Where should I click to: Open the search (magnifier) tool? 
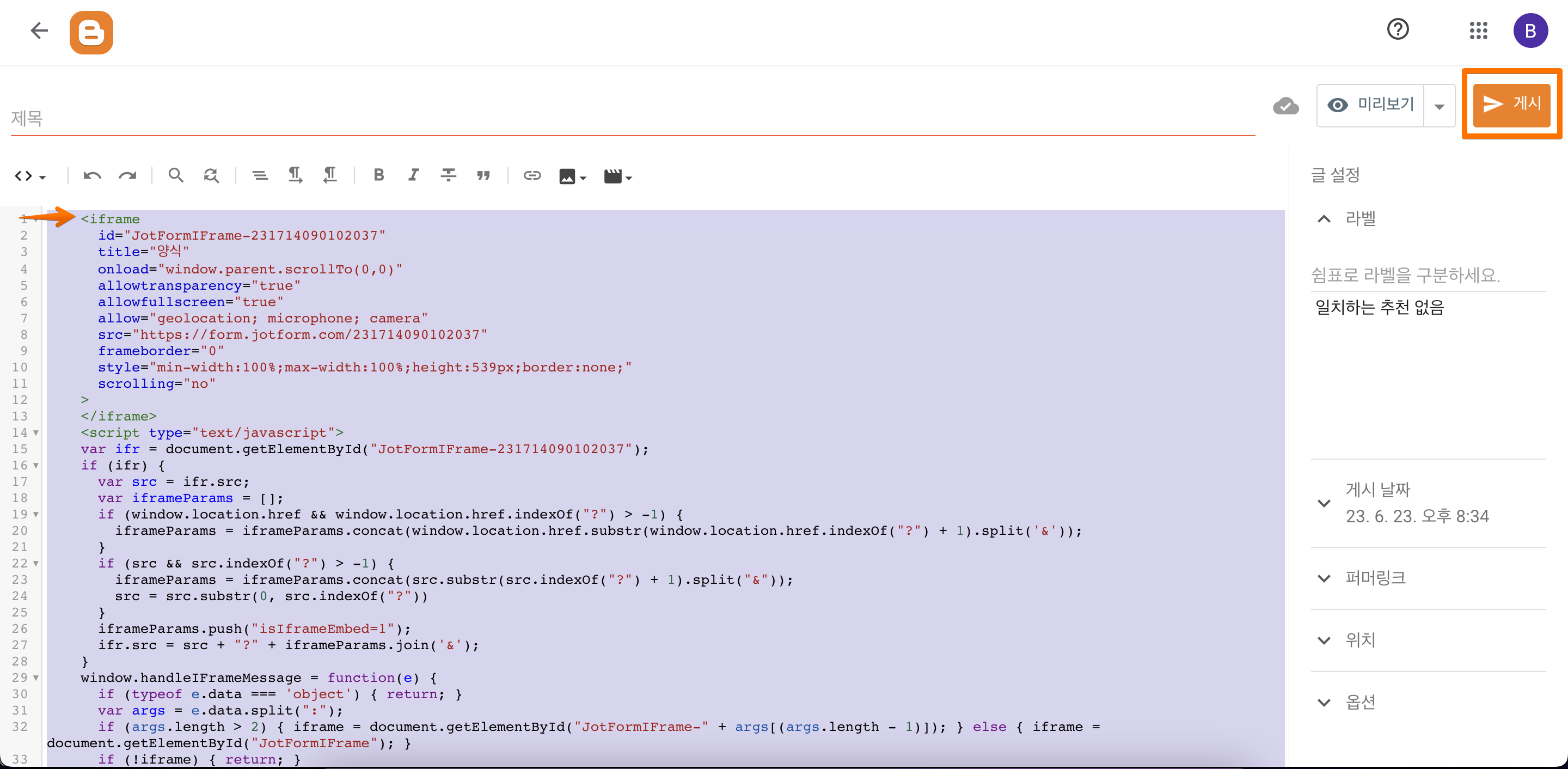pos(175,176)
